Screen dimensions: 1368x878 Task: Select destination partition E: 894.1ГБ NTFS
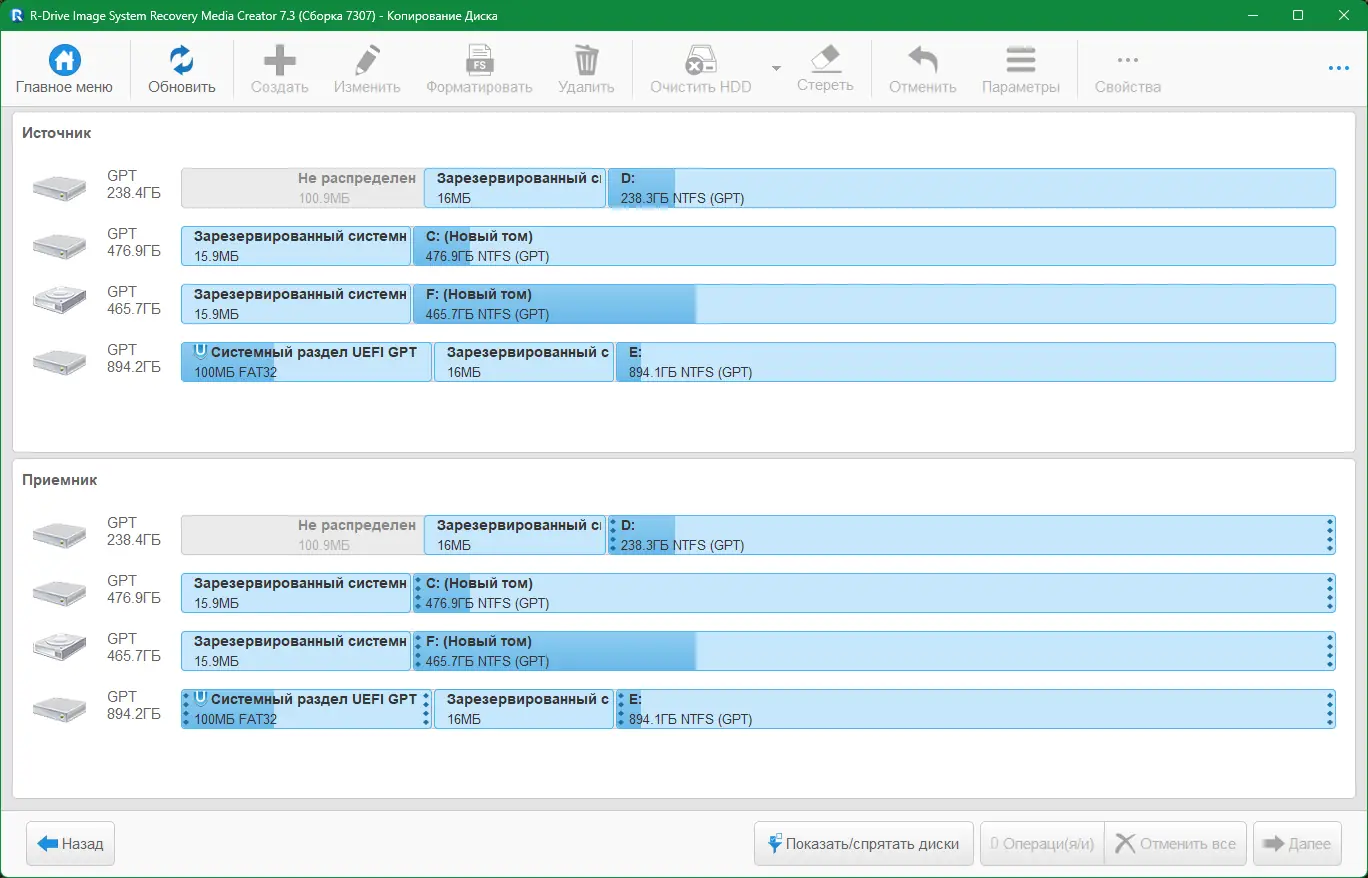pyautogui.click(x=976, y=709)
